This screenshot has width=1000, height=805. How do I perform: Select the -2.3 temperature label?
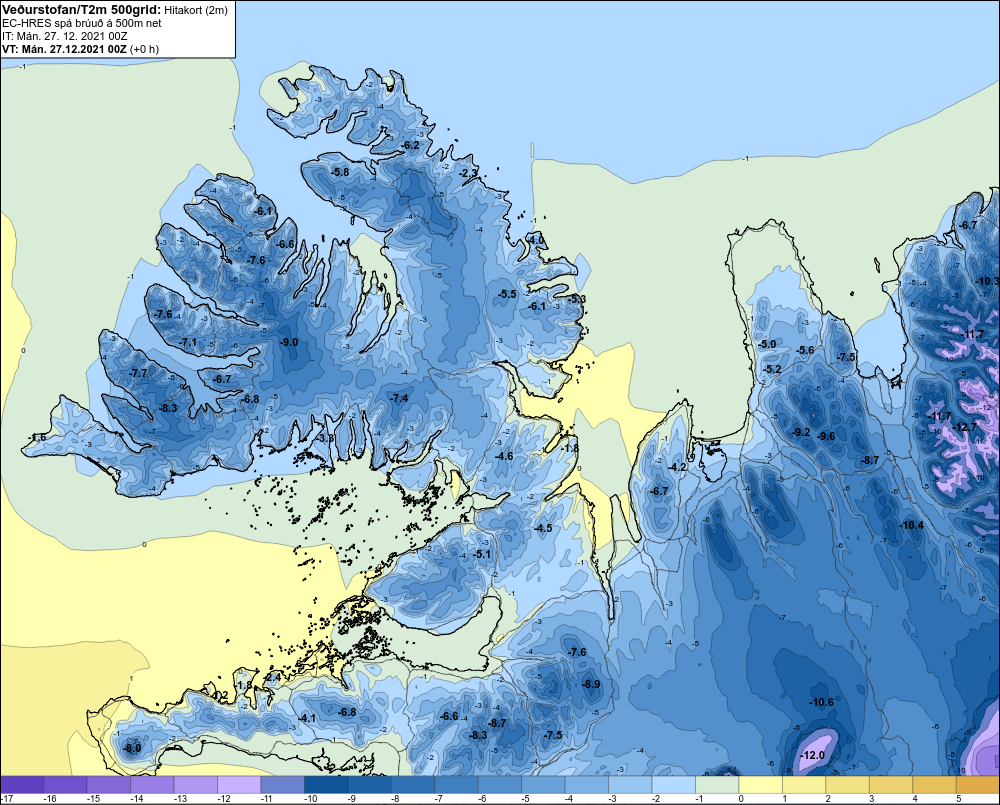point(469,173)
